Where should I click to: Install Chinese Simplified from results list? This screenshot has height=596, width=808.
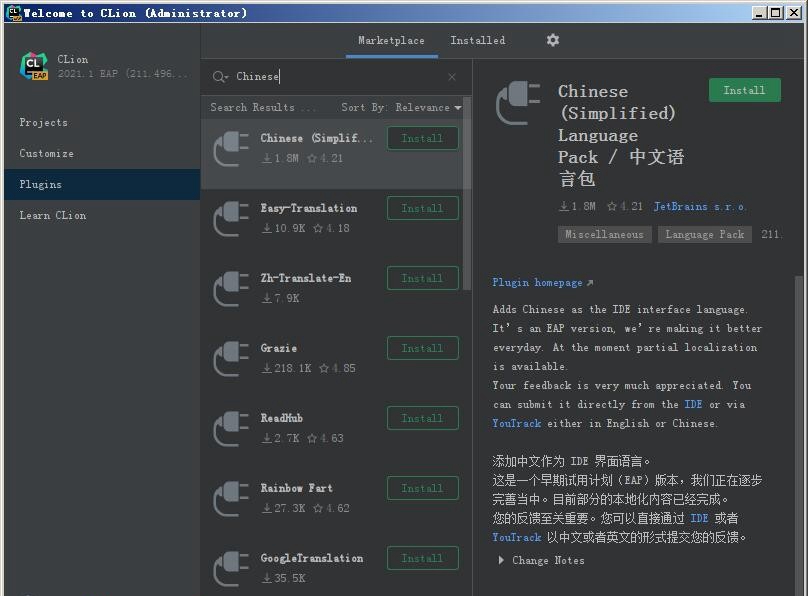click(x=423, y=138)
